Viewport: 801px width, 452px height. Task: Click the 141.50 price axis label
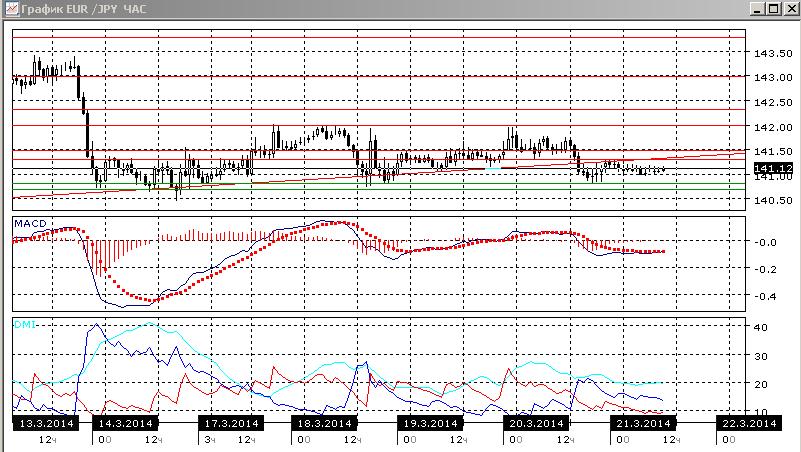(x=773, y=152)
